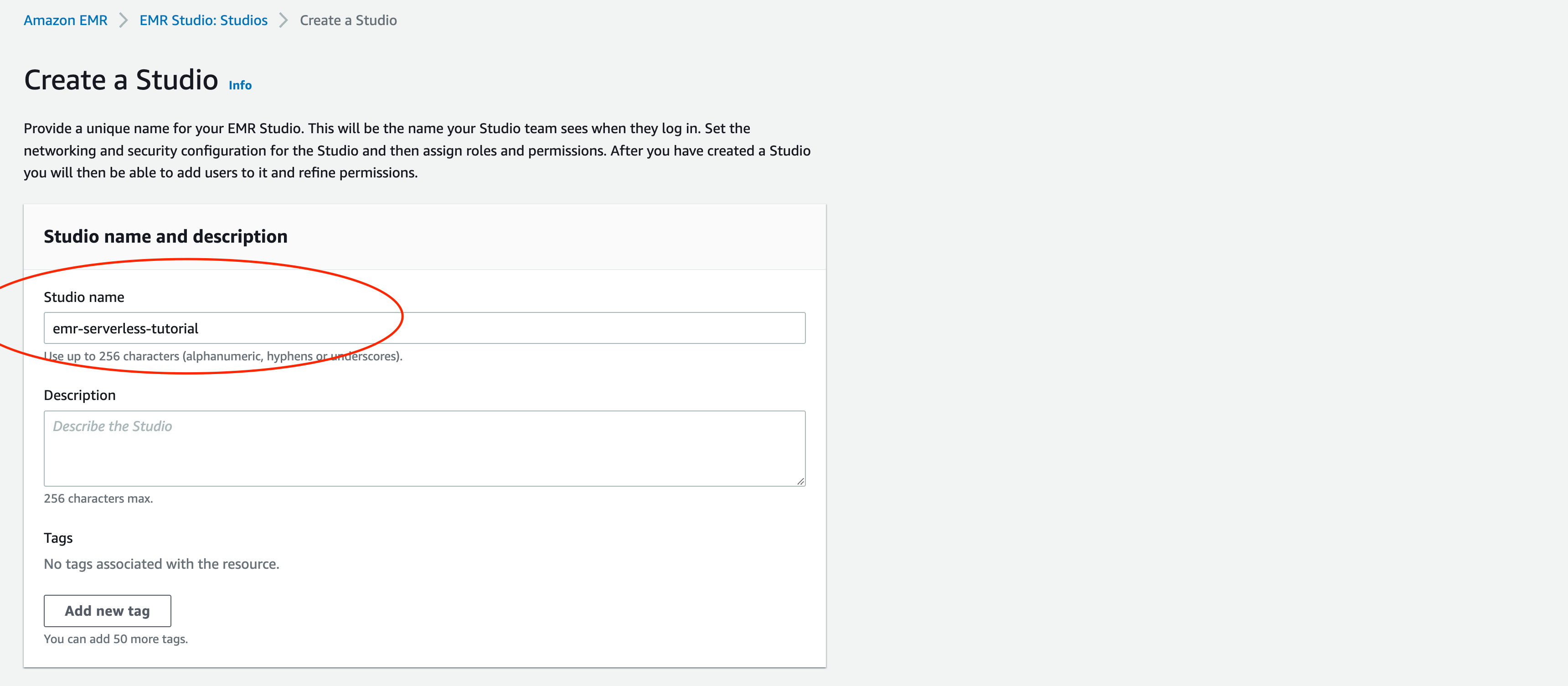Click the Create a Studio breadcrumb text
This screenshot has width=1568, height=686.
click(x=348, y=20)
